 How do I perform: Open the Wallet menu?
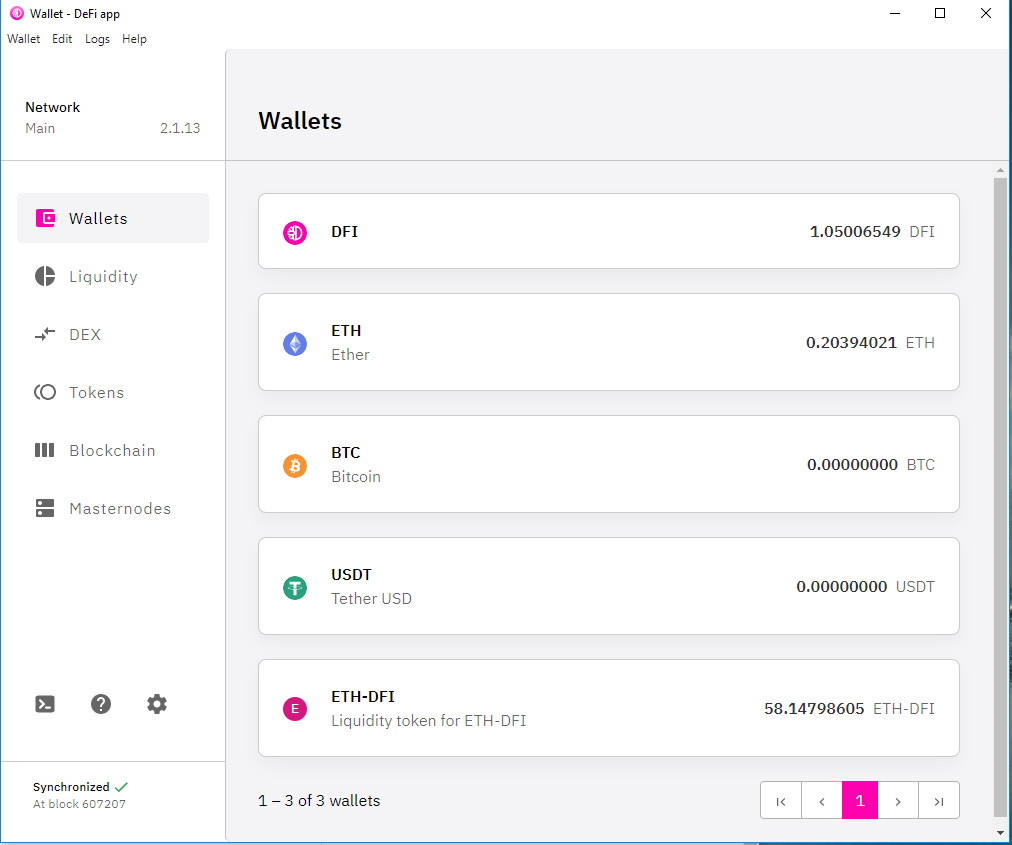tap(24, 39)
